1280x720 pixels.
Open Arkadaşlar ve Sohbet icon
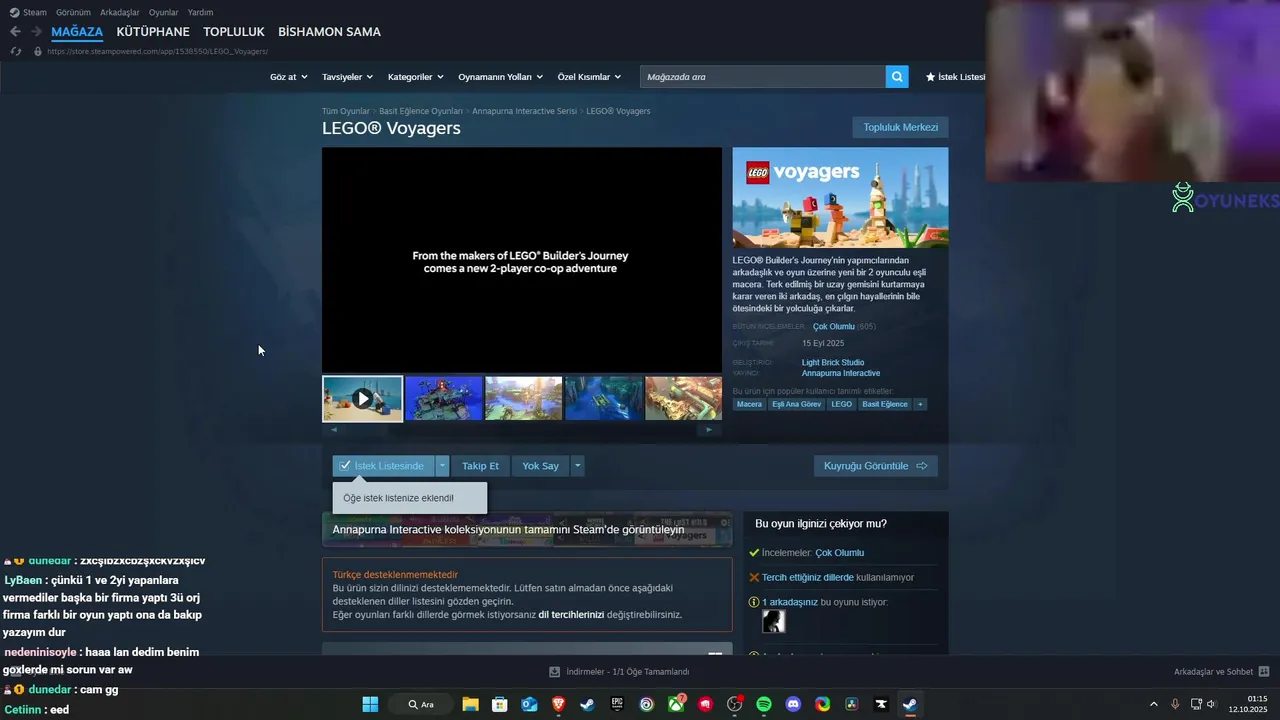point(1264,672)
